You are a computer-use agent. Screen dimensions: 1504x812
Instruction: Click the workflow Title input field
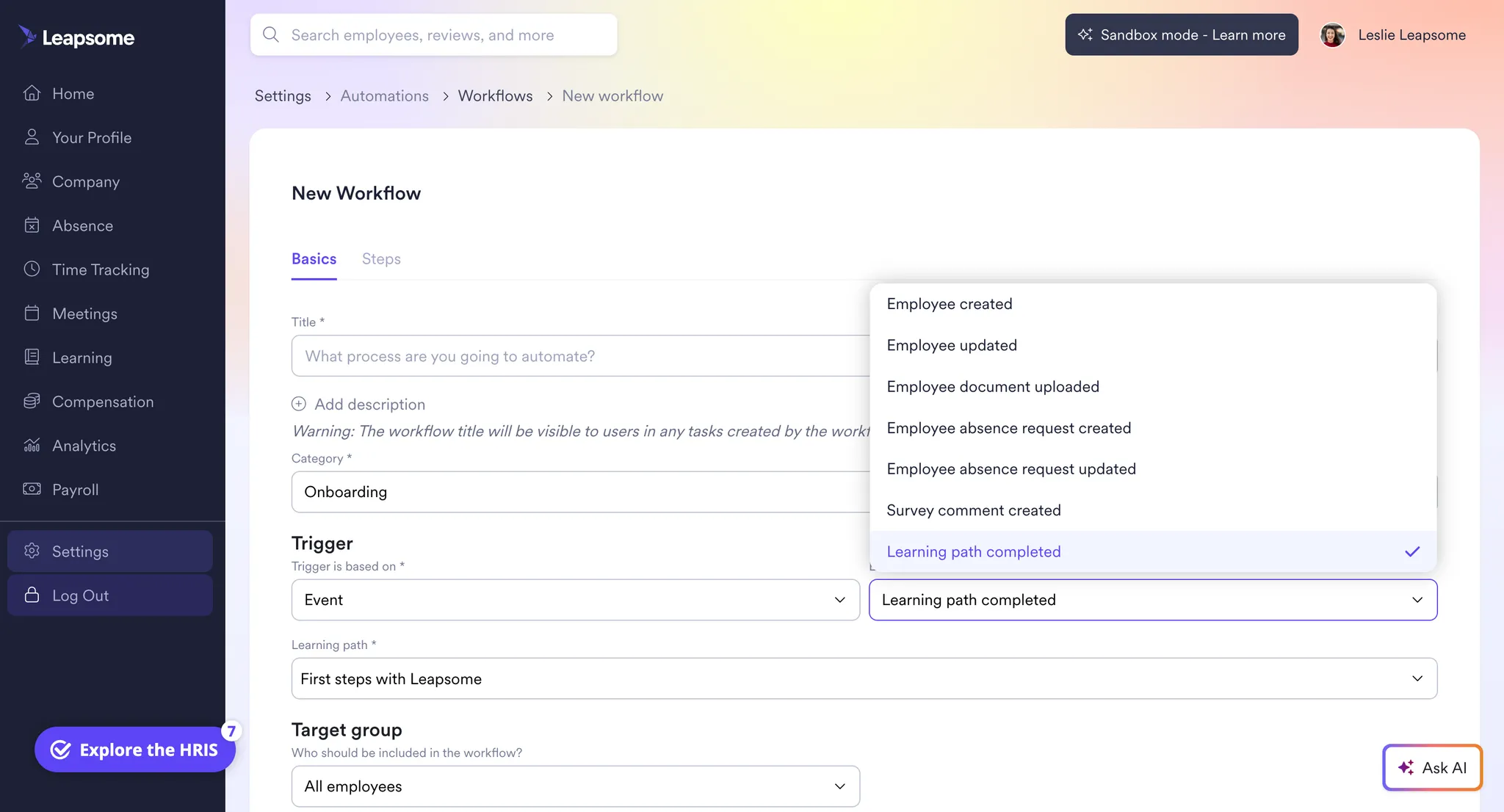pyautogui.click(x=580, y=356)
